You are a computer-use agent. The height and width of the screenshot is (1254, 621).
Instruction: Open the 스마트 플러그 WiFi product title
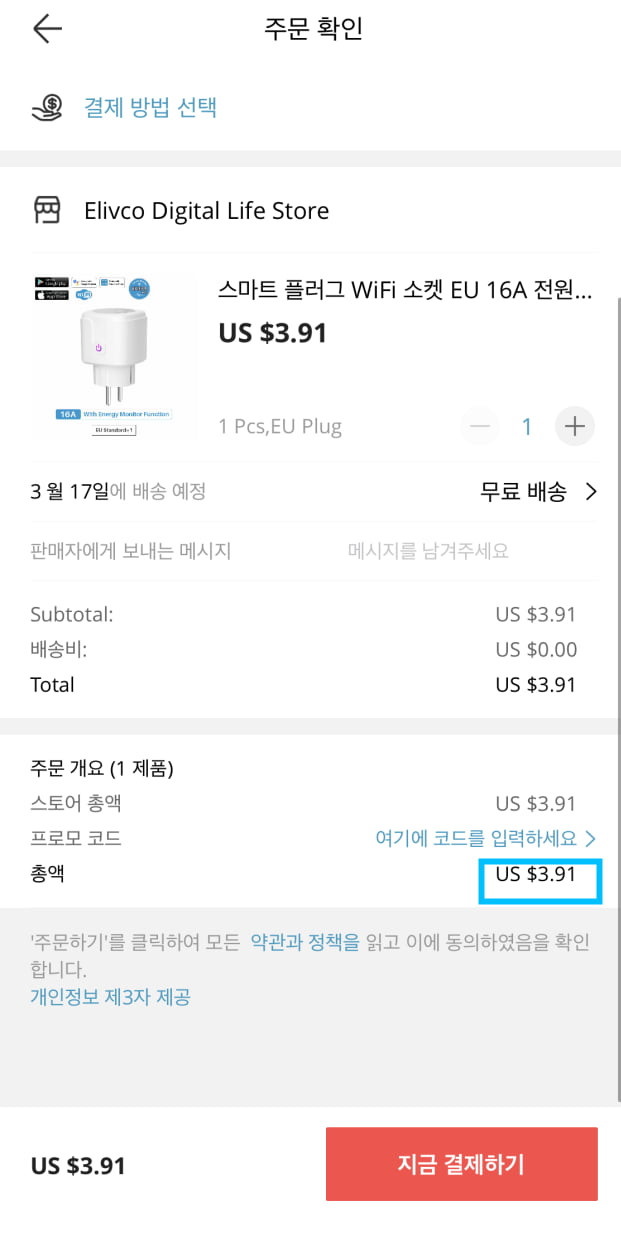tap(405, 291)
